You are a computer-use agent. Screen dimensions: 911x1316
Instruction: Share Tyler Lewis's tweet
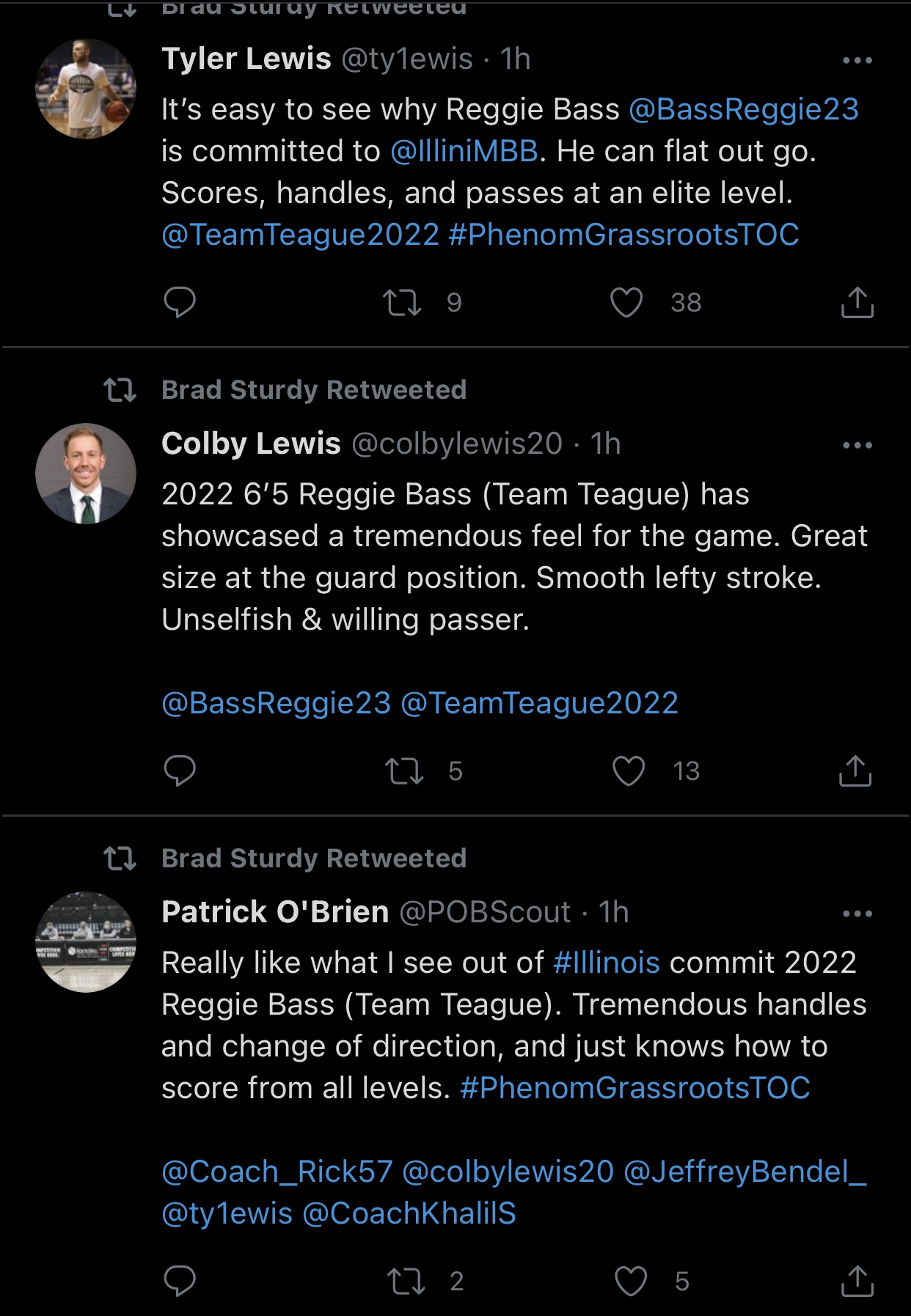coord(857,302)
